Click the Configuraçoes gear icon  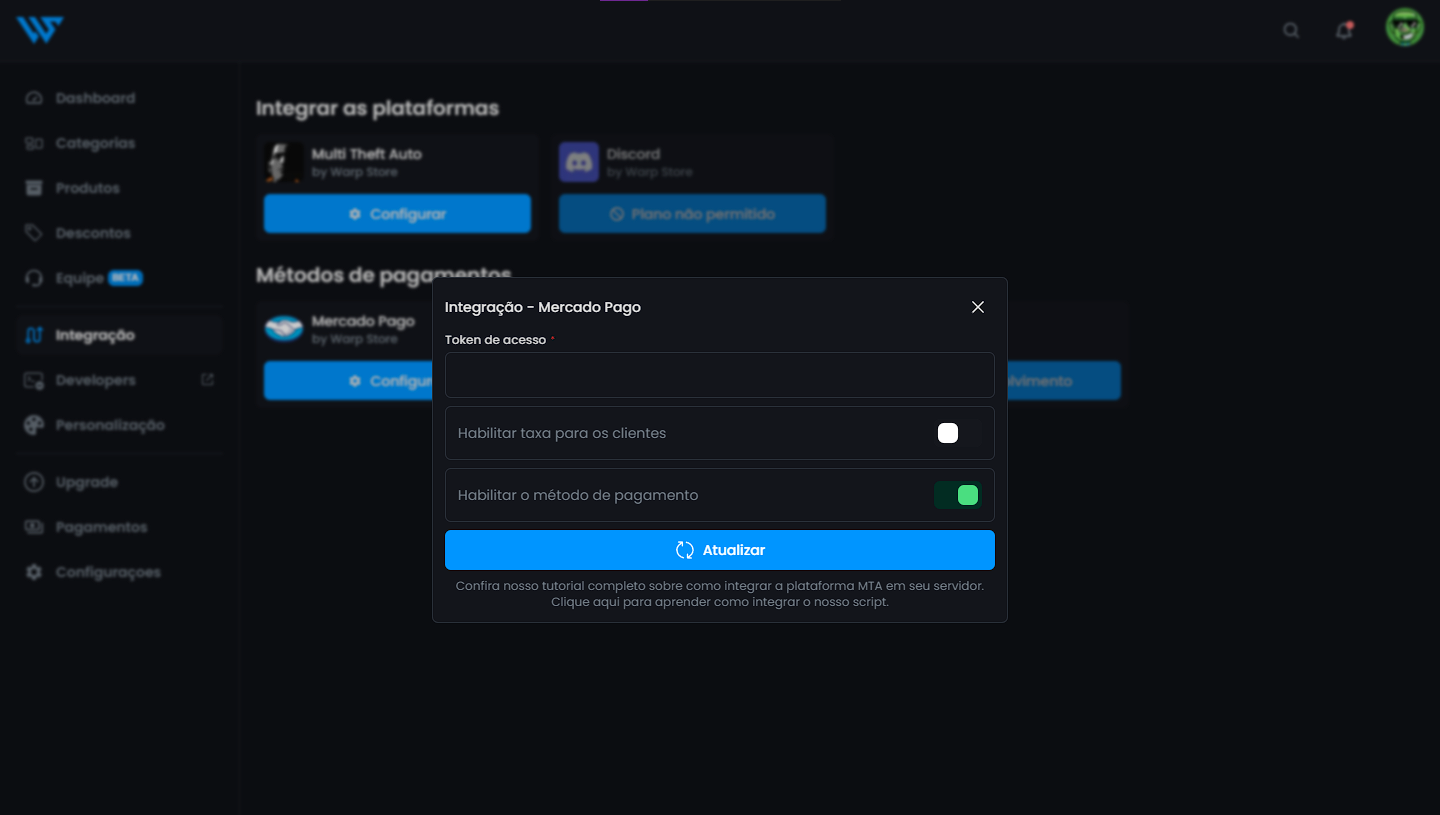tap(34, 572)
